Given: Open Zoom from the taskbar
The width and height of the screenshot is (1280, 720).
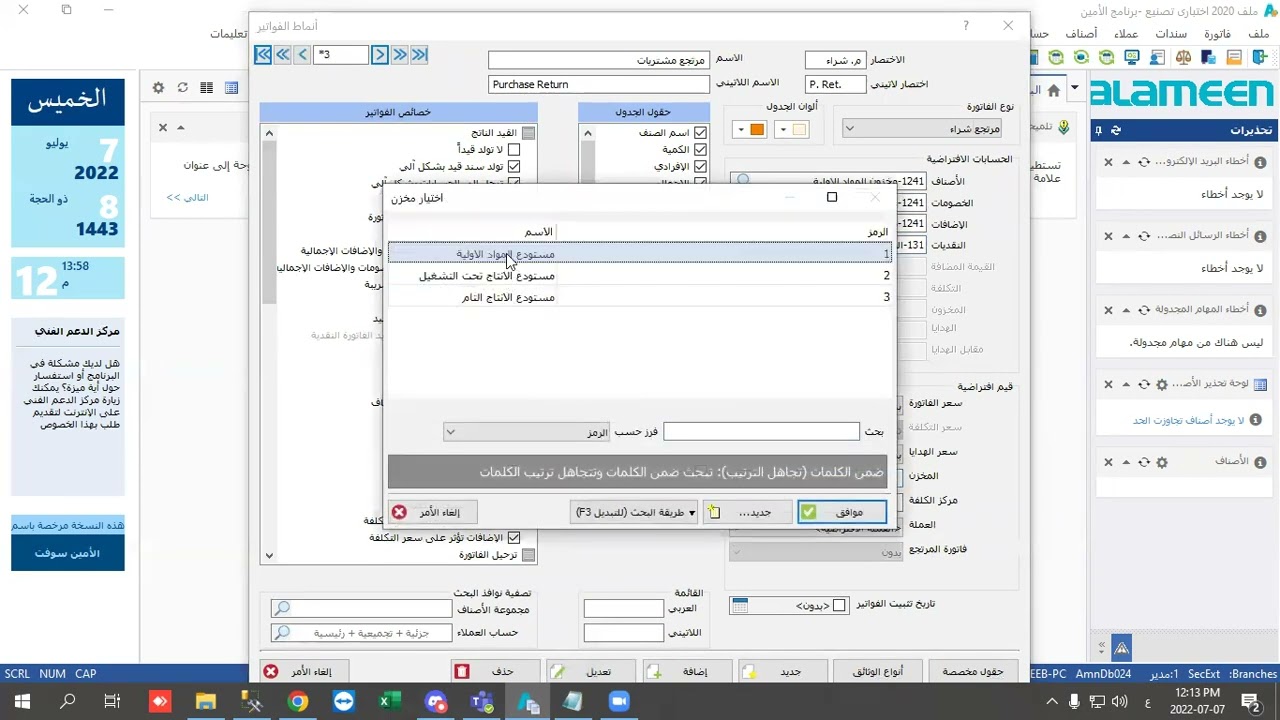Looking at the screenshot, I should coord(619,702).
